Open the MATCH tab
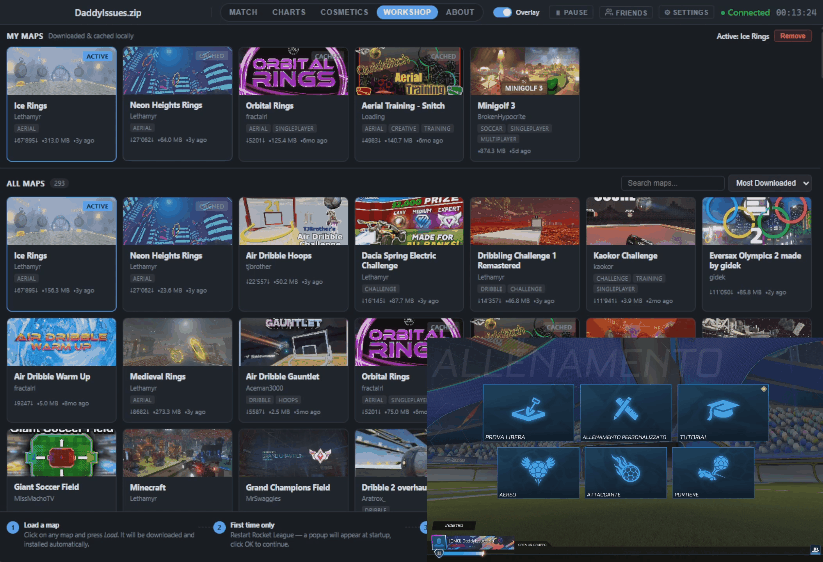The width and height of the screenshot is (823, 562). (243, 12)
